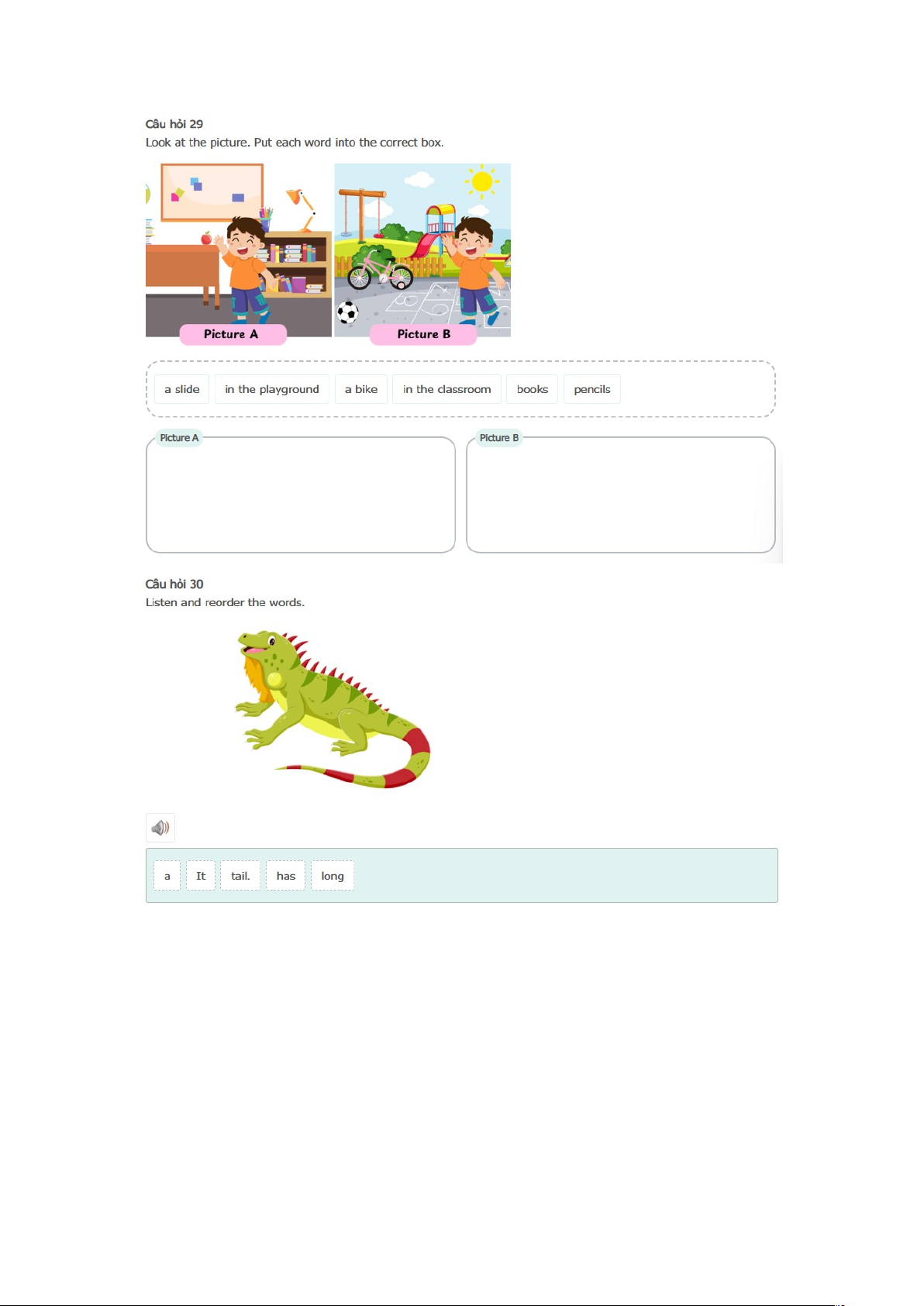Click the pink Picture A label
The width and height of the screenshot is (924, 1306).
coord(233,334)
